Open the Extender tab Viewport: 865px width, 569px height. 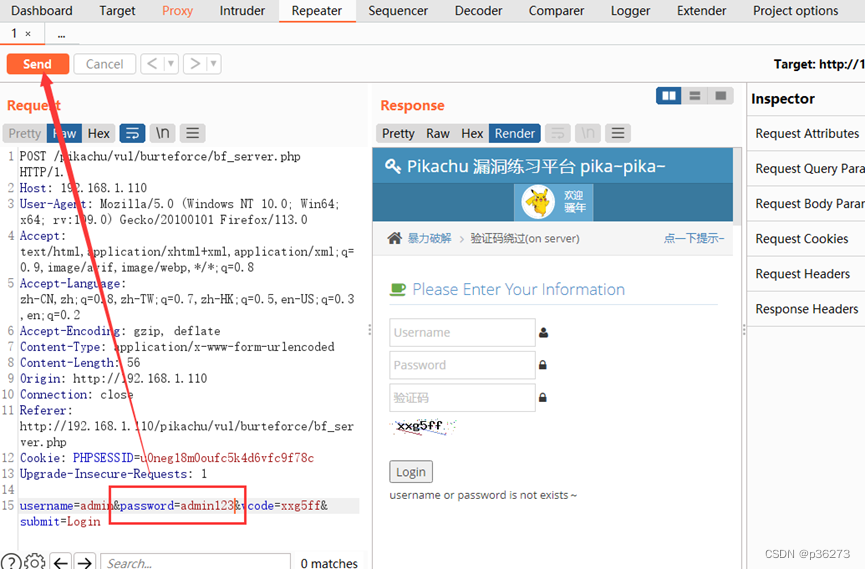pyautogui.click(x=701, y=10)
